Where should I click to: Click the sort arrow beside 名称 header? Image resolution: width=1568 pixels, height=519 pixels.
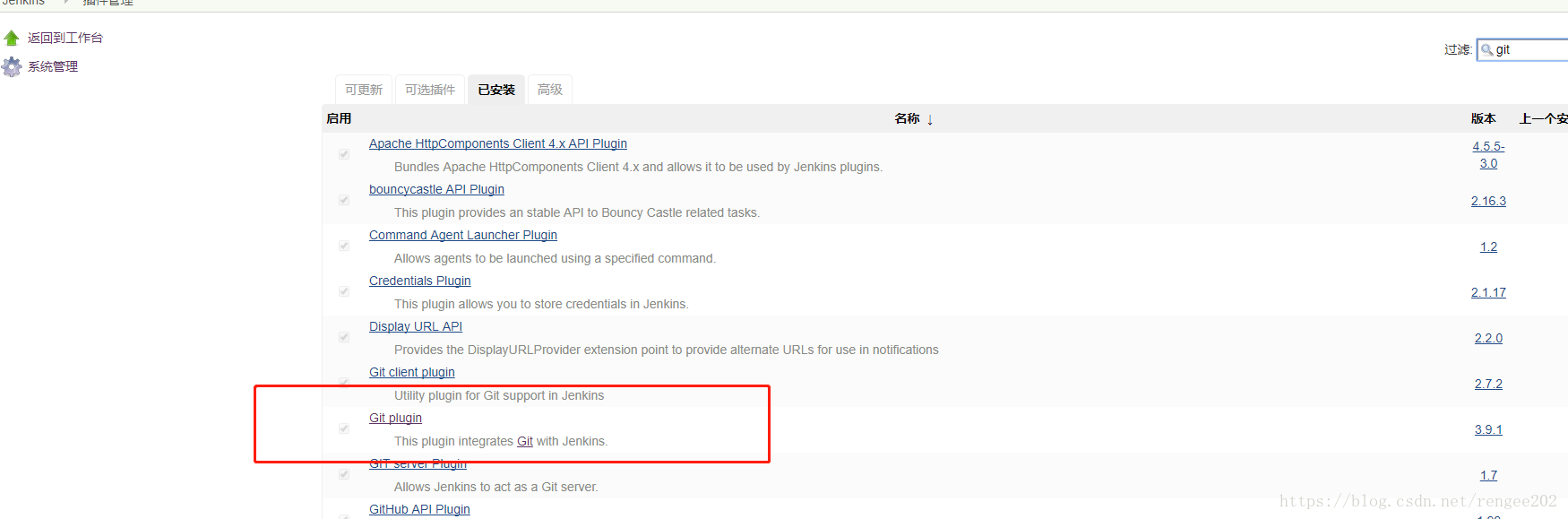[x=930, y=119]
